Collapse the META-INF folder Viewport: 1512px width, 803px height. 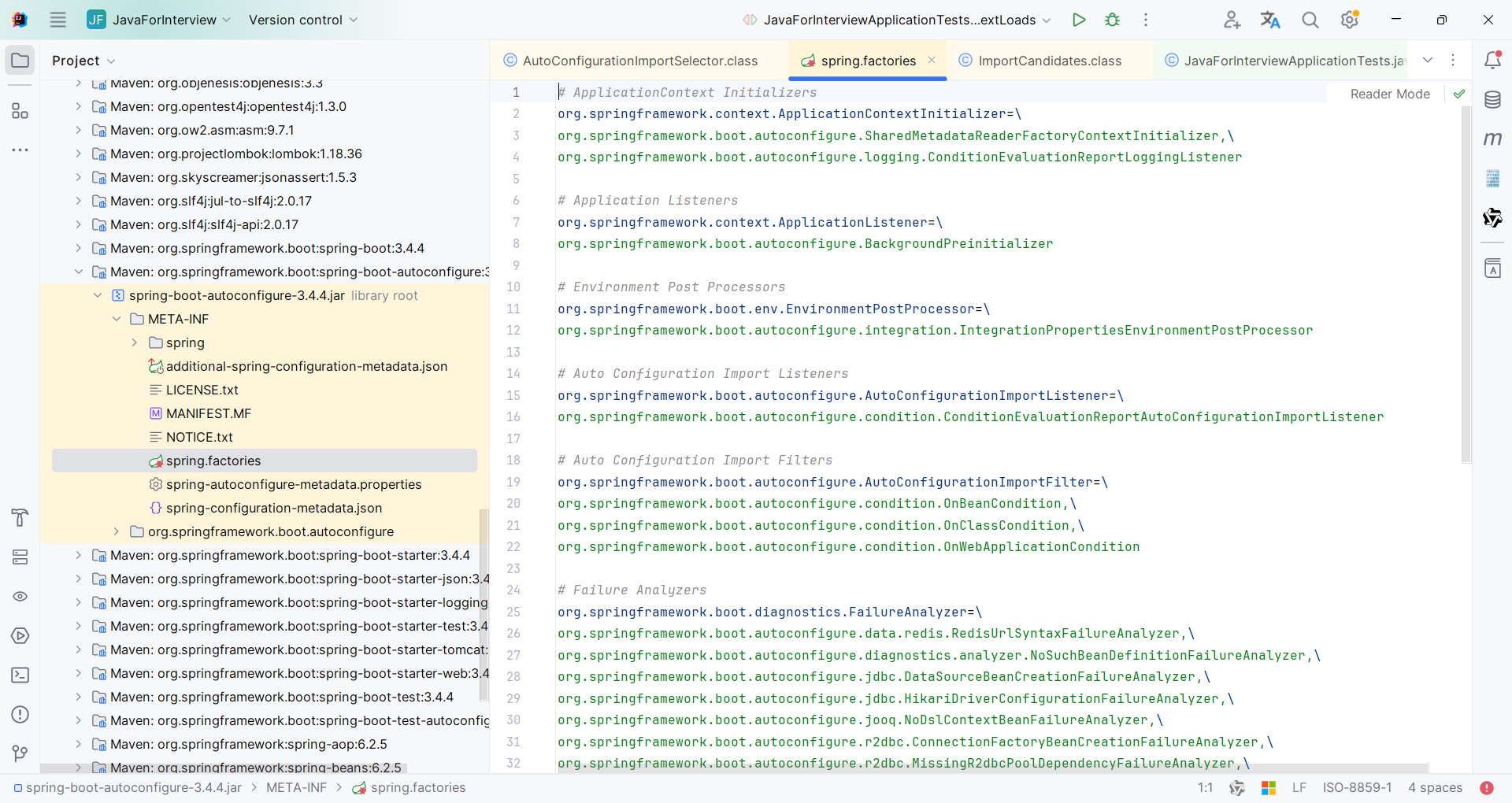point(117,319)
